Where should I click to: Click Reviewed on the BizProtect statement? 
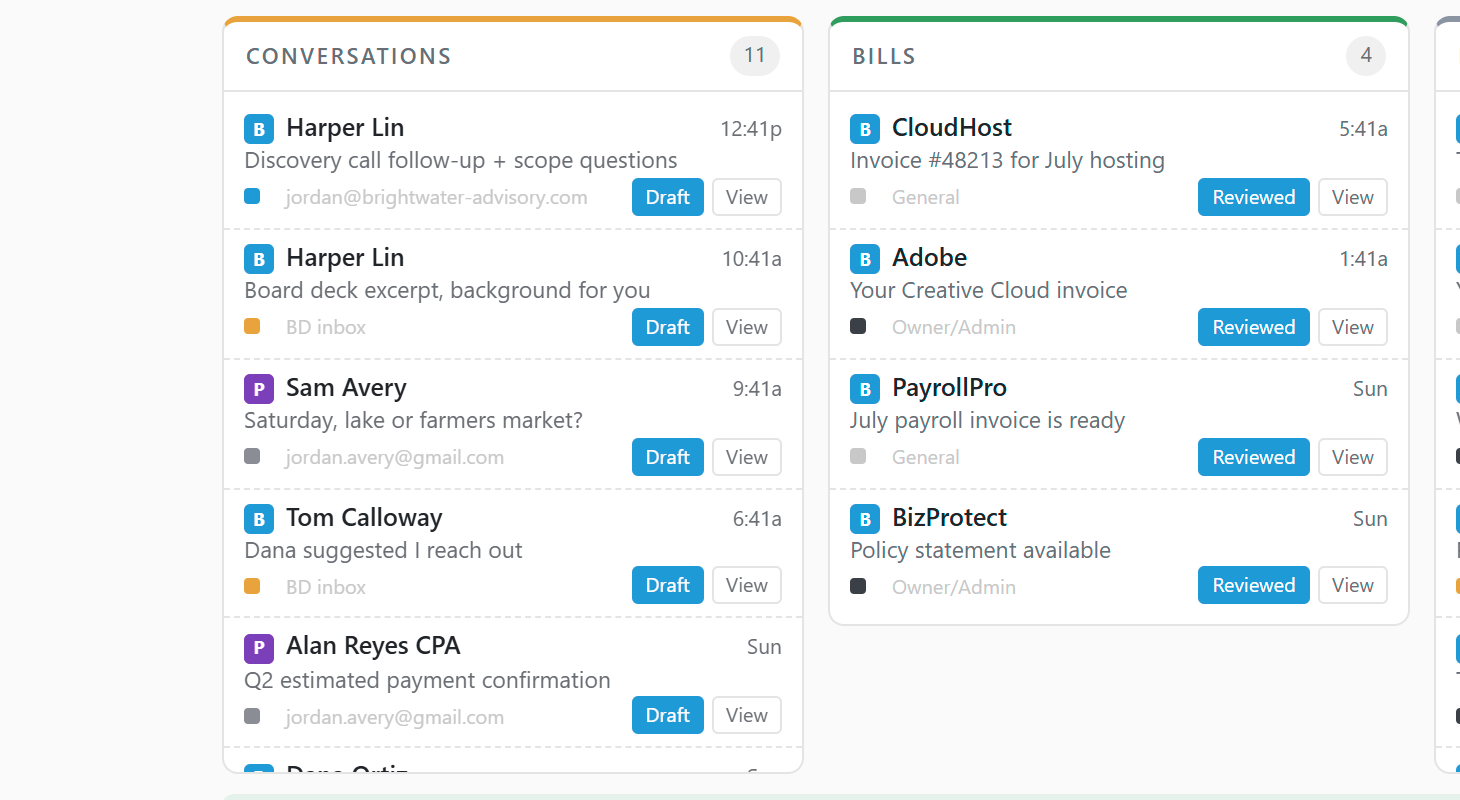pos(1254,585)
